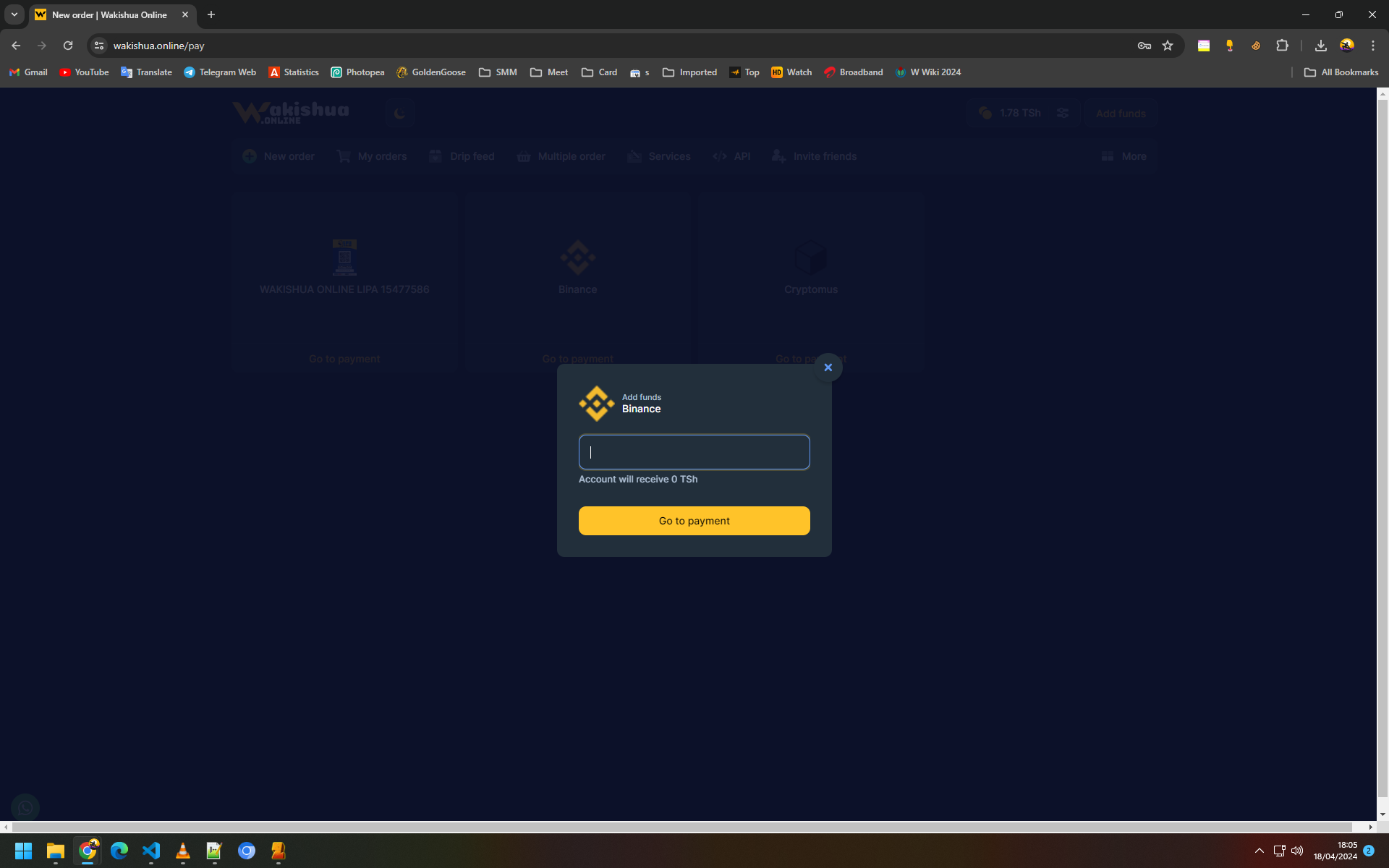
Task: View site information icon beside URL
Action: coord(99,46)
